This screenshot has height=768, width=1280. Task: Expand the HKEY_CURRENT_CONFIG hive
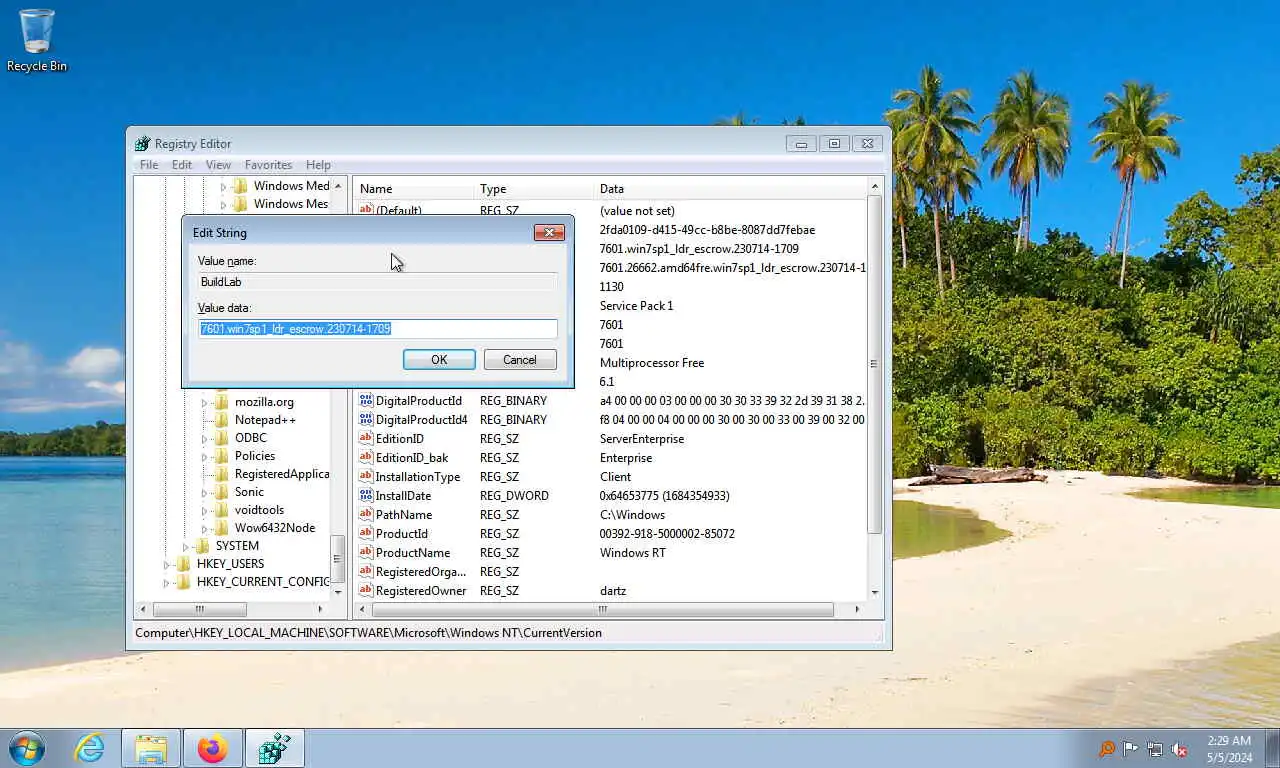[167, 582]
